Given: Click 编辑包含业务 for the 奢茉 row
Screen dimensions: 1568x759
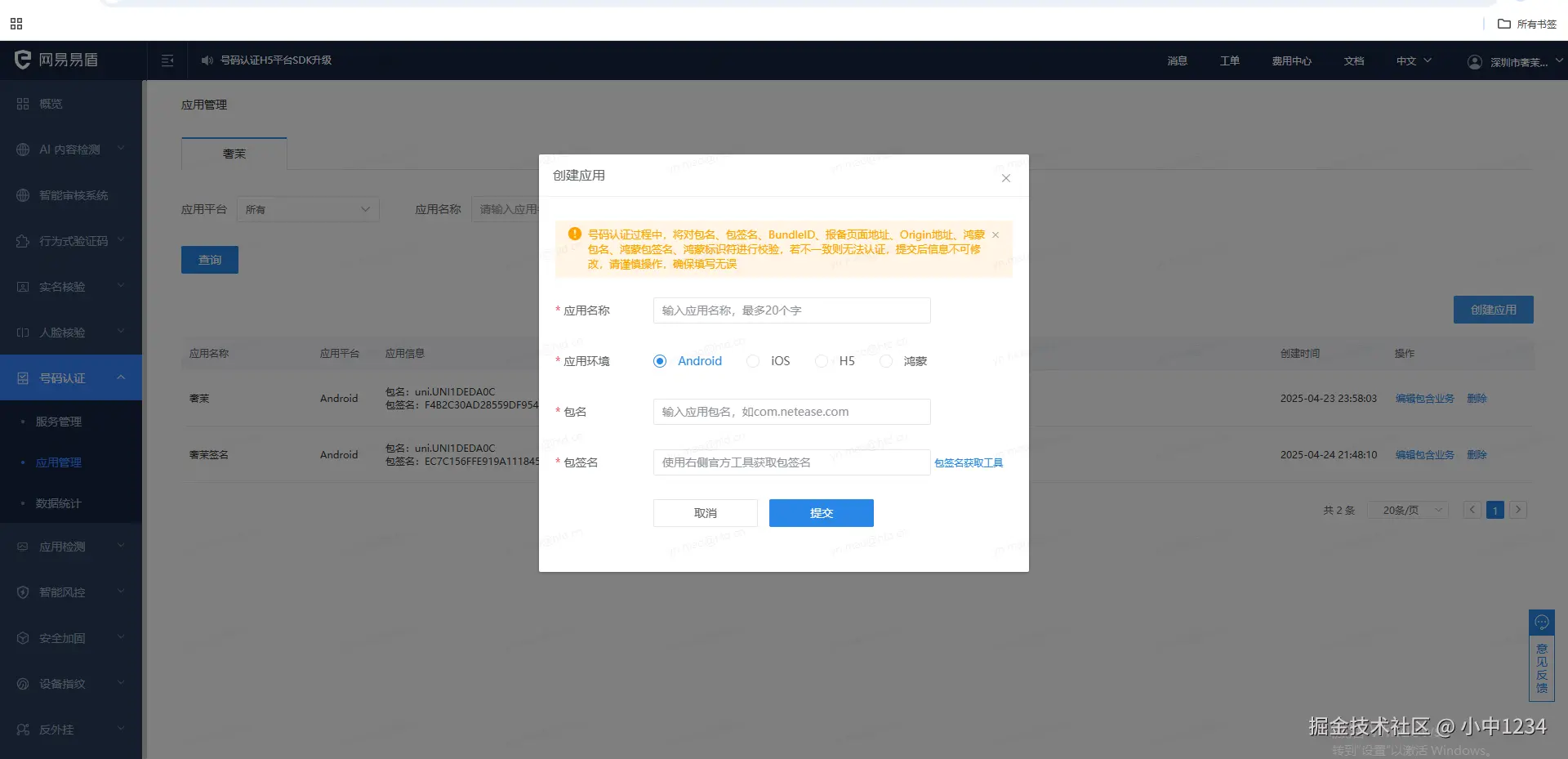Looking at the screenshot, I should point(1425,398).
